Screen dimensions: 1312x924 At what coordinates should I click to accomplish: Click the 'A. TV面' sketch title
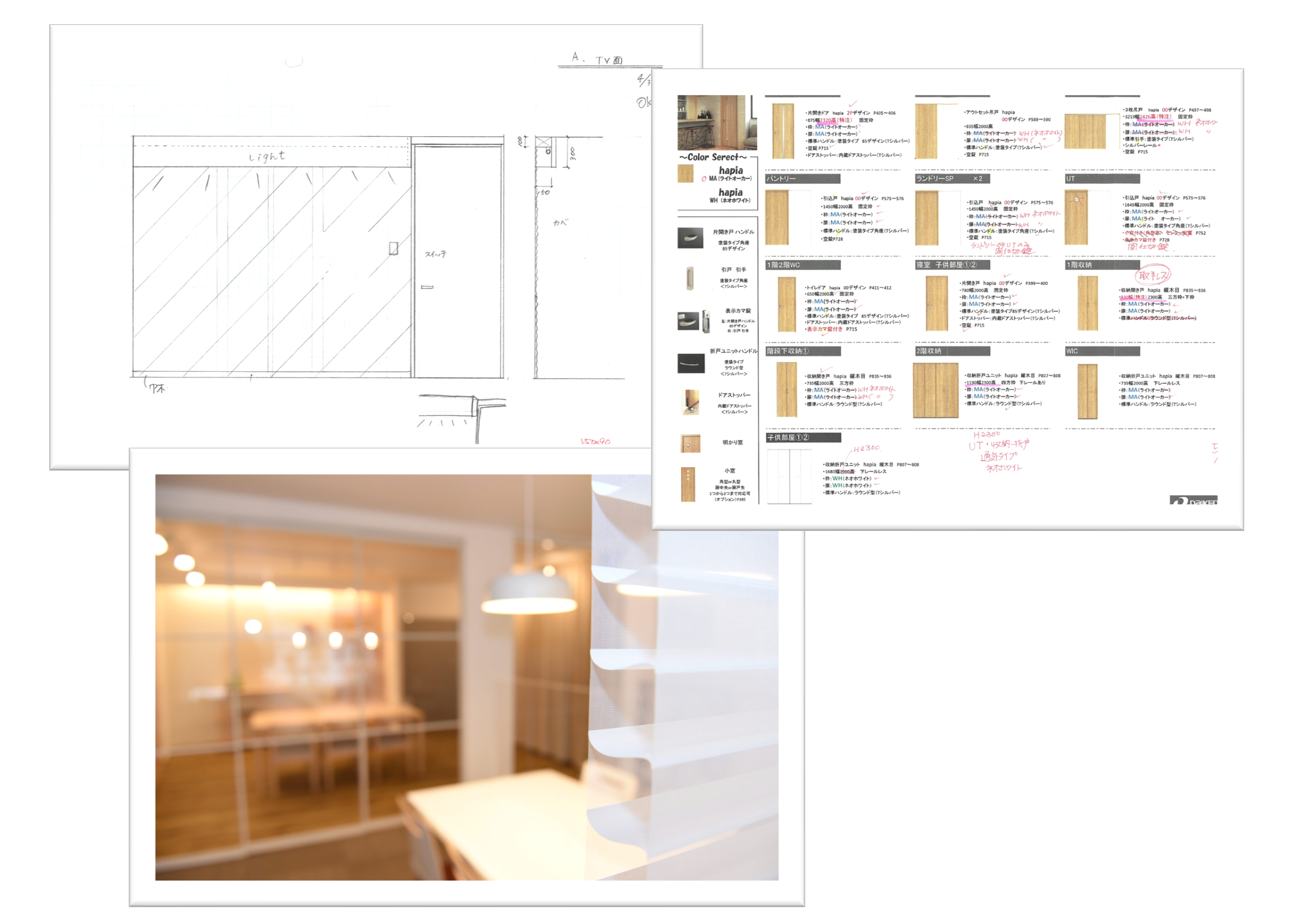[597, 59]
